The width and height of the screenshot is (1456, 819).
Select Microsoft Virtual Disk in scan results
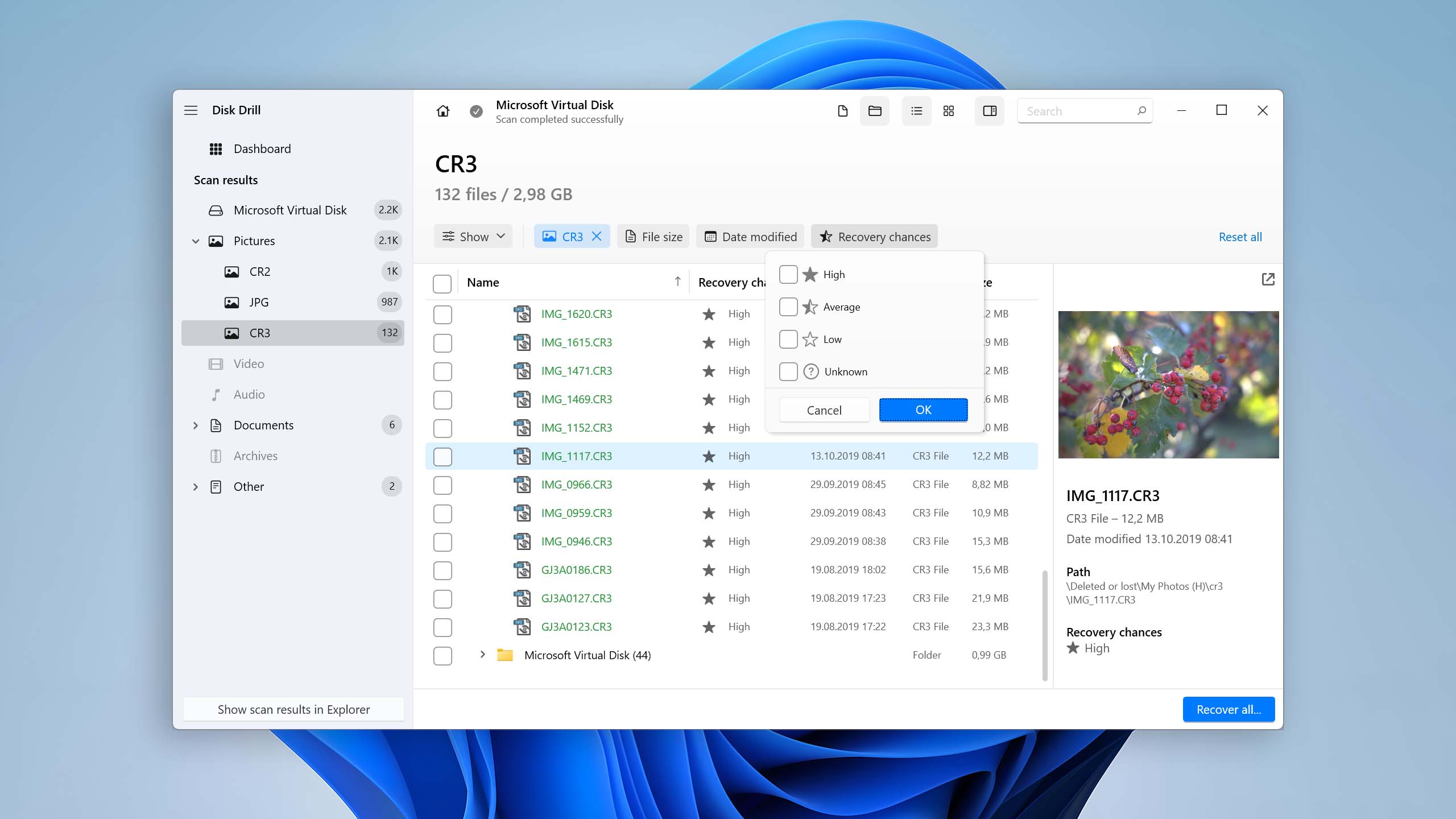[x=293, y=210]
